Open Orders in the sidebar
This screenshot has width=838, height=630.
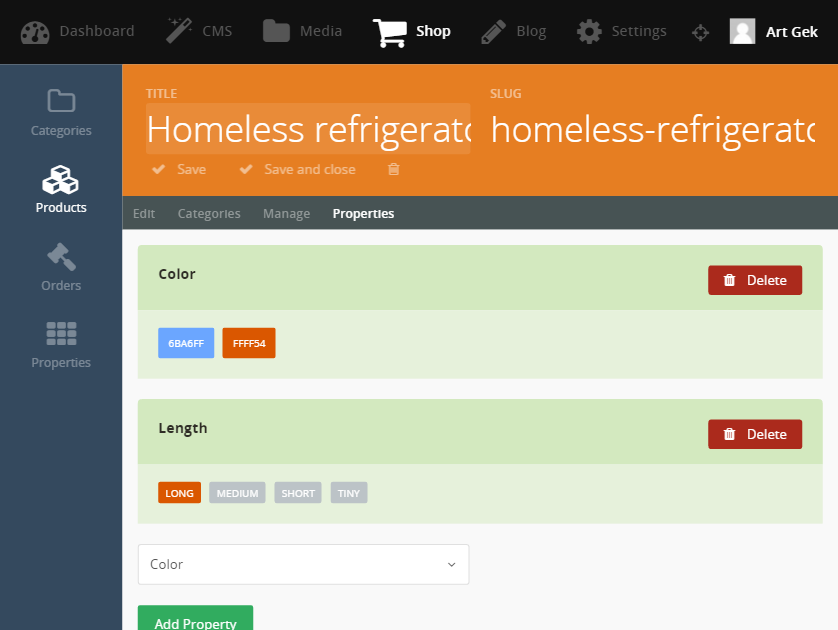pos(61,267)
